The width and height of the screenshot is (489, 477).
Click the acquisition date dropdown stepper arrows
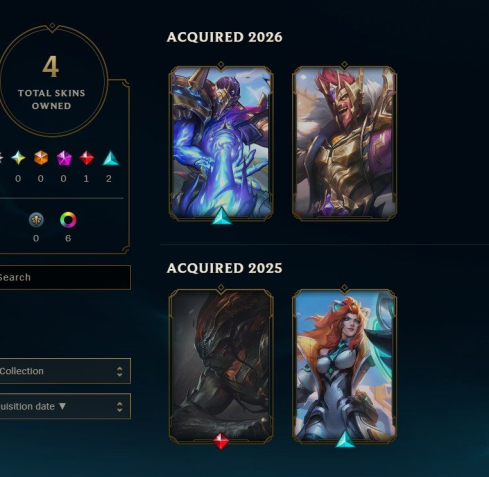[120, 407]
